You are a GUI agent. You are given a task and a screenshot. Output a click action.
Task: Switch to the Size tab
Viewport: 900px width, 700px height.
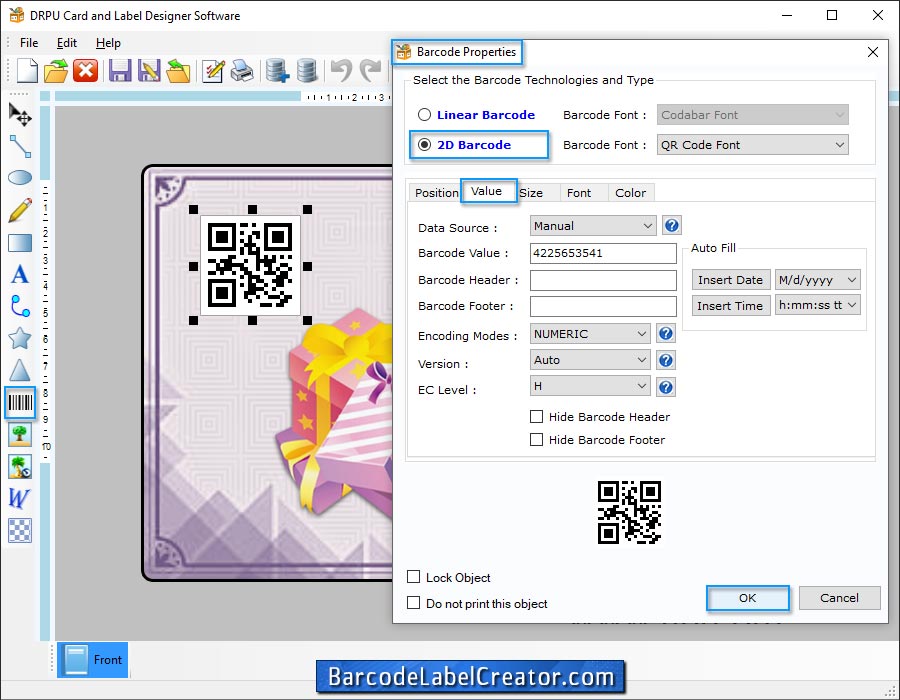[532, 193]
